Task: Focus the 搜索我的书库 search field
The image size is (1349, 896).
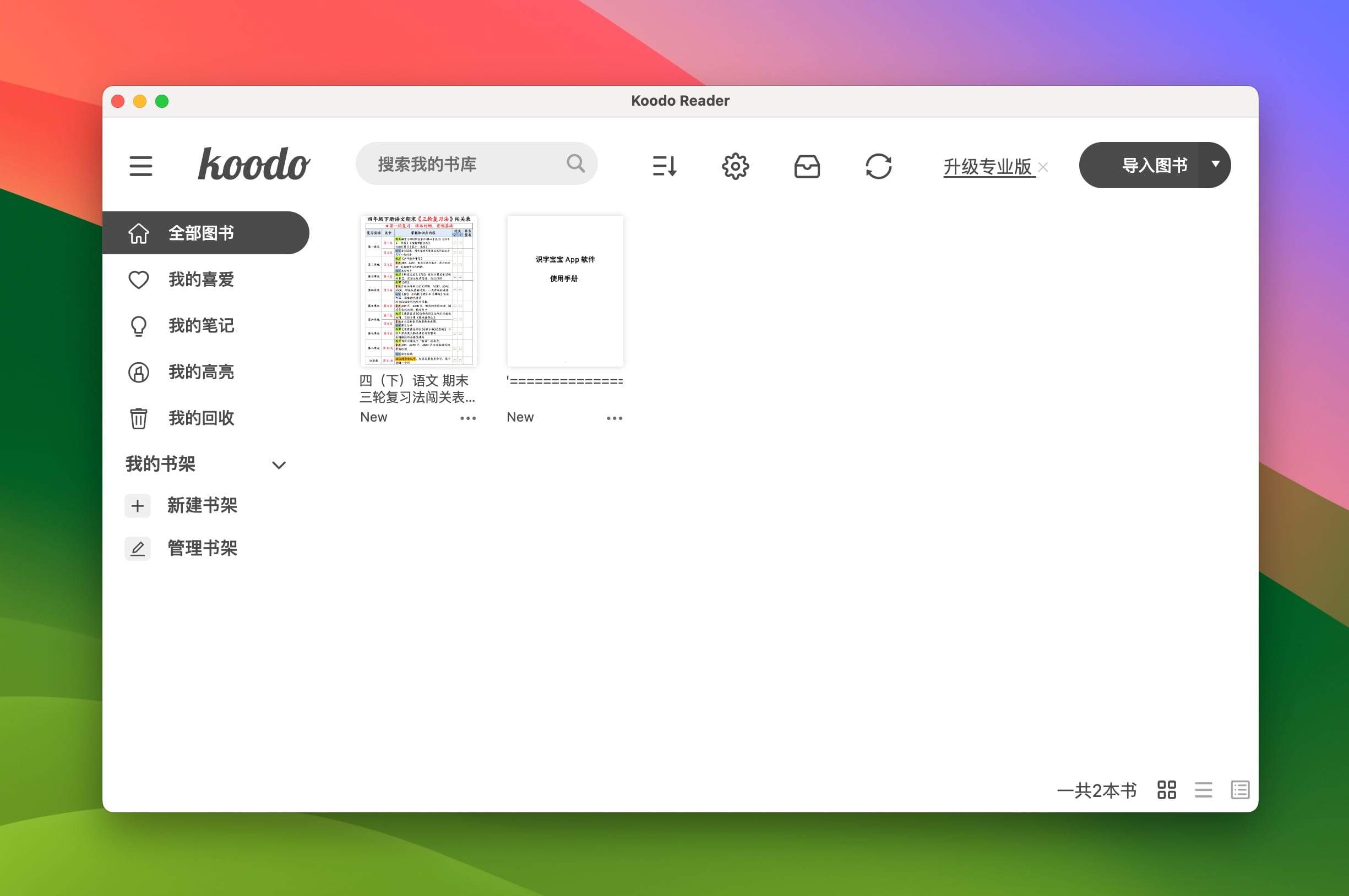Action: (476, 163)
